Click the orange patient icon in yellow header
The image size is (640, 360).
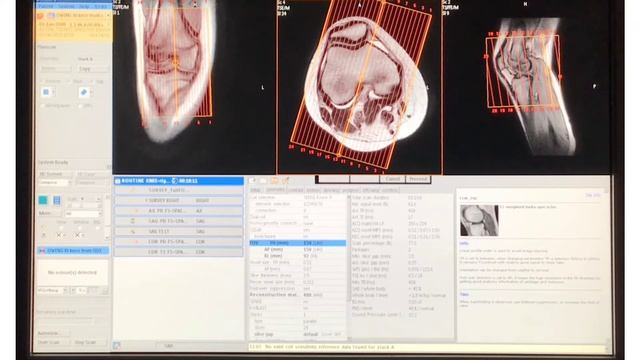click(40, 16)
